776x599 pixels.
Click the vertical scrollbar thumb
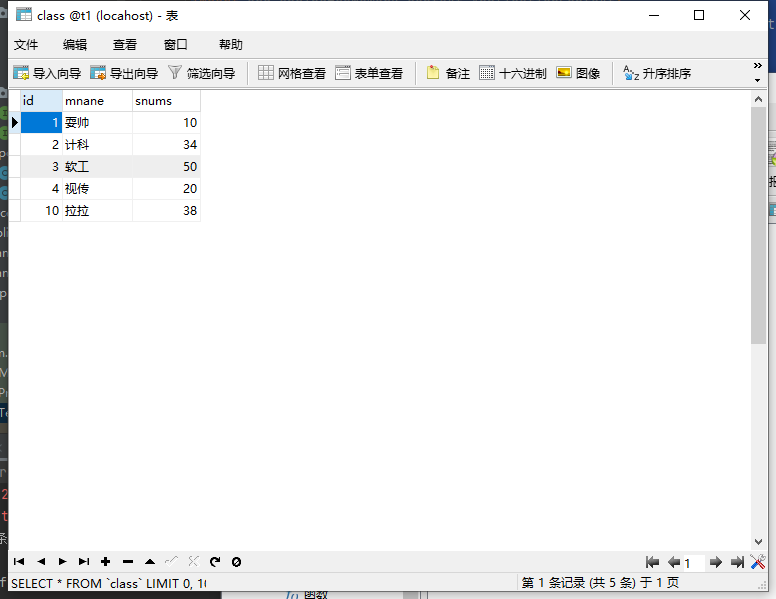click(758, 225)
